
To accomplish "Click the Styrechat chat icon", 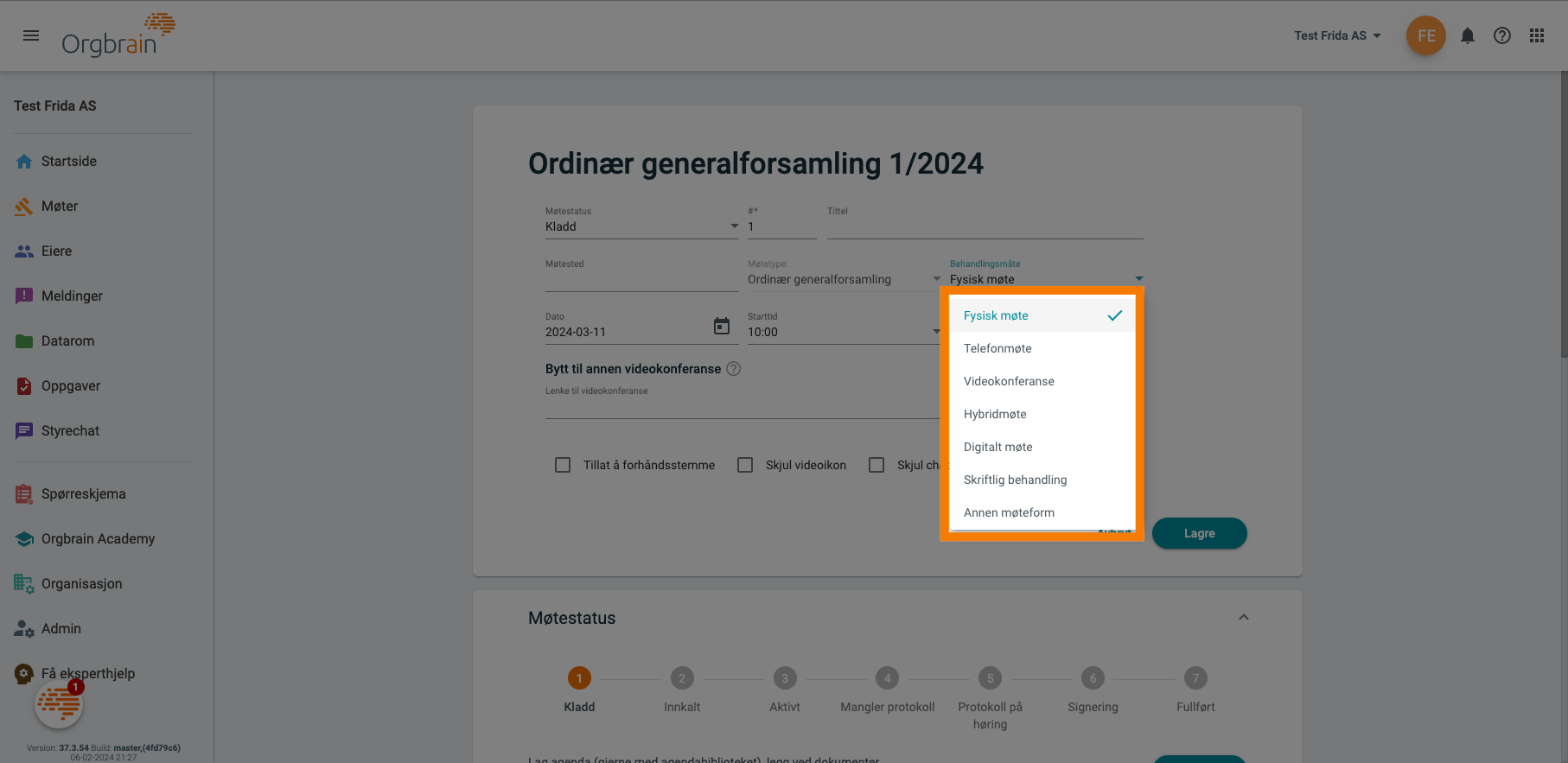I will click(x=24, y=431).
